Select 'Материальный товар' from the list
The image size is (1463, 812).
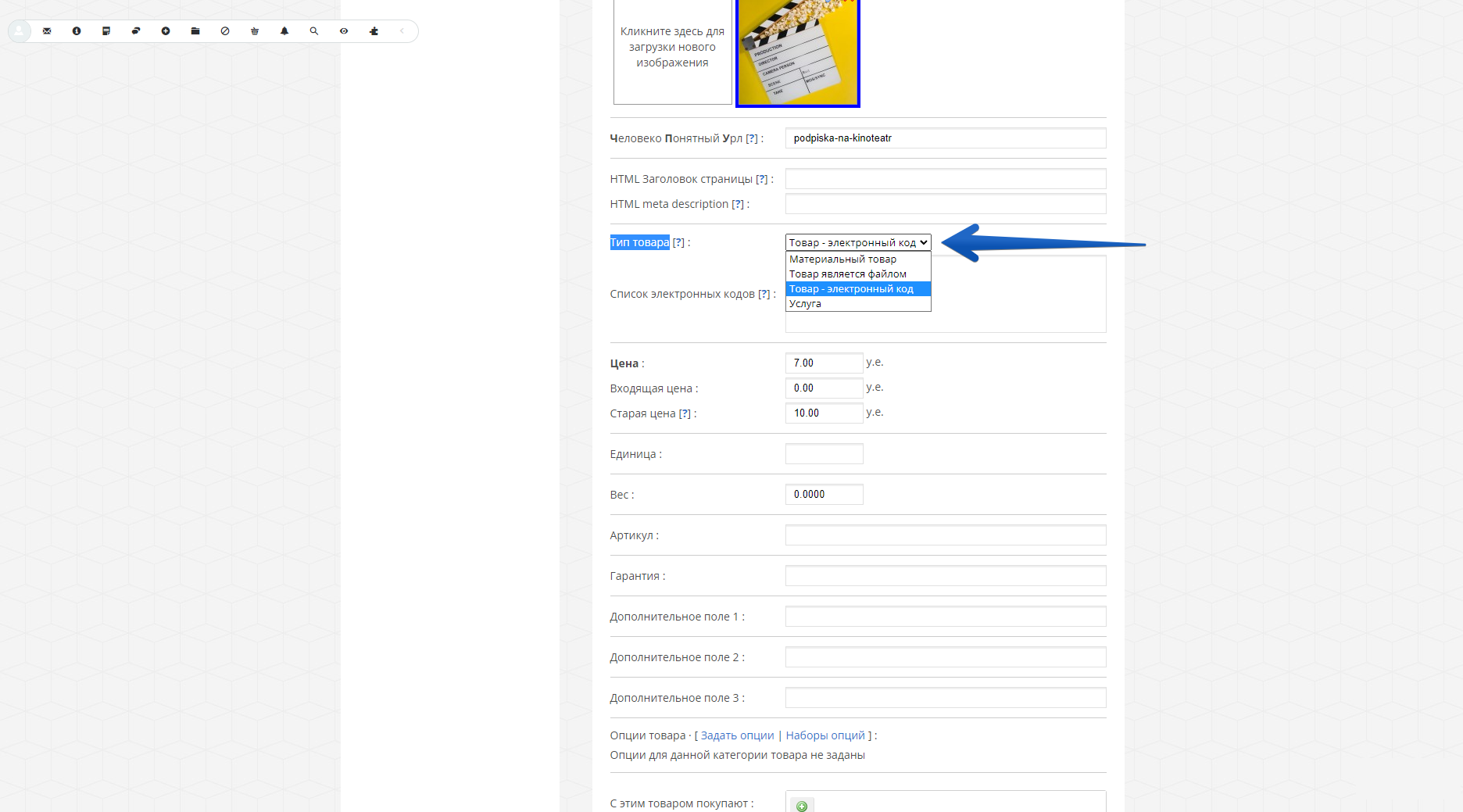842,259
